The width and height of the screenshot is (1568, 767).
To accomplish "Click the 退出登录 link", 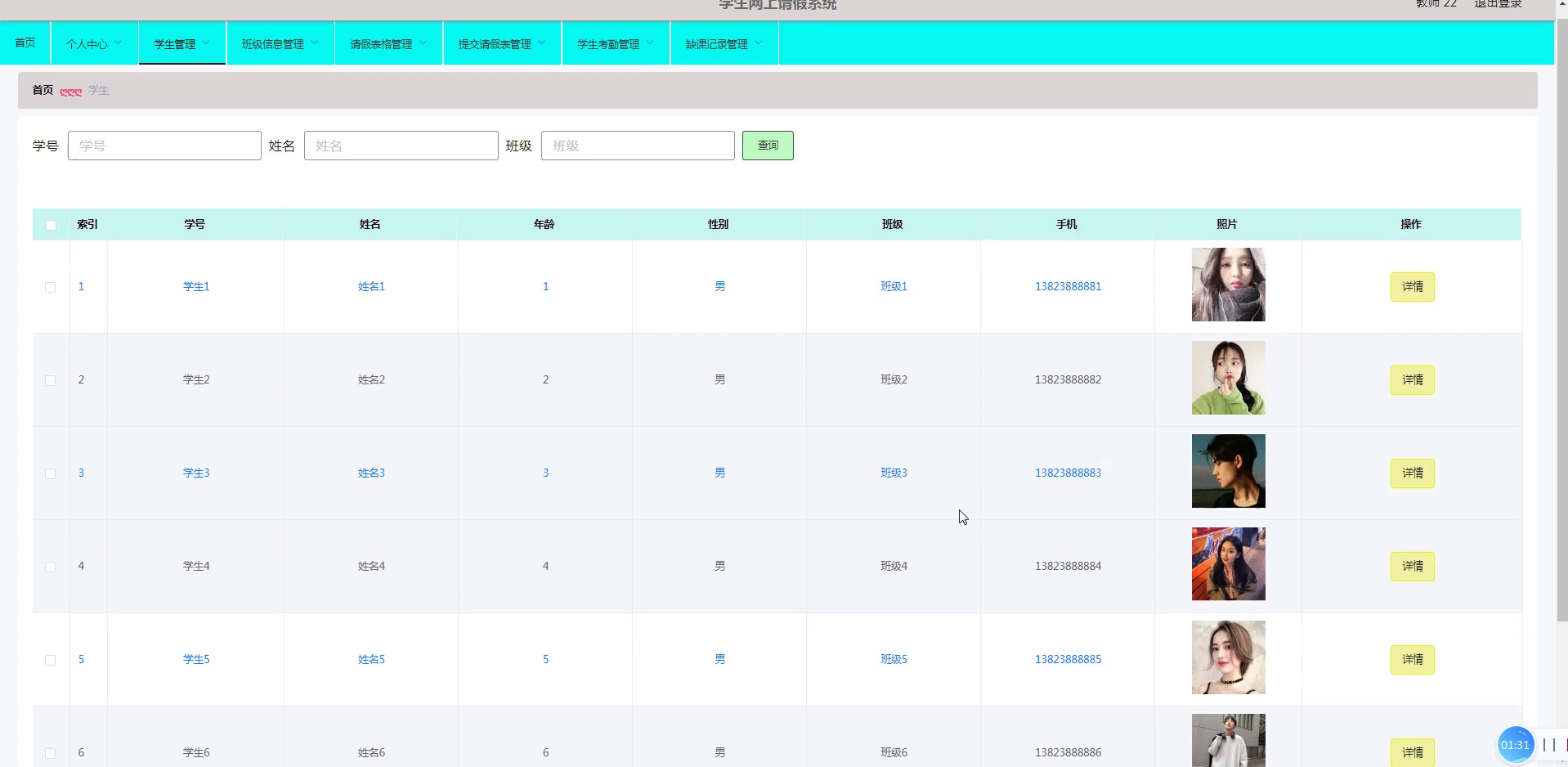I will [x=1498, y=4].
